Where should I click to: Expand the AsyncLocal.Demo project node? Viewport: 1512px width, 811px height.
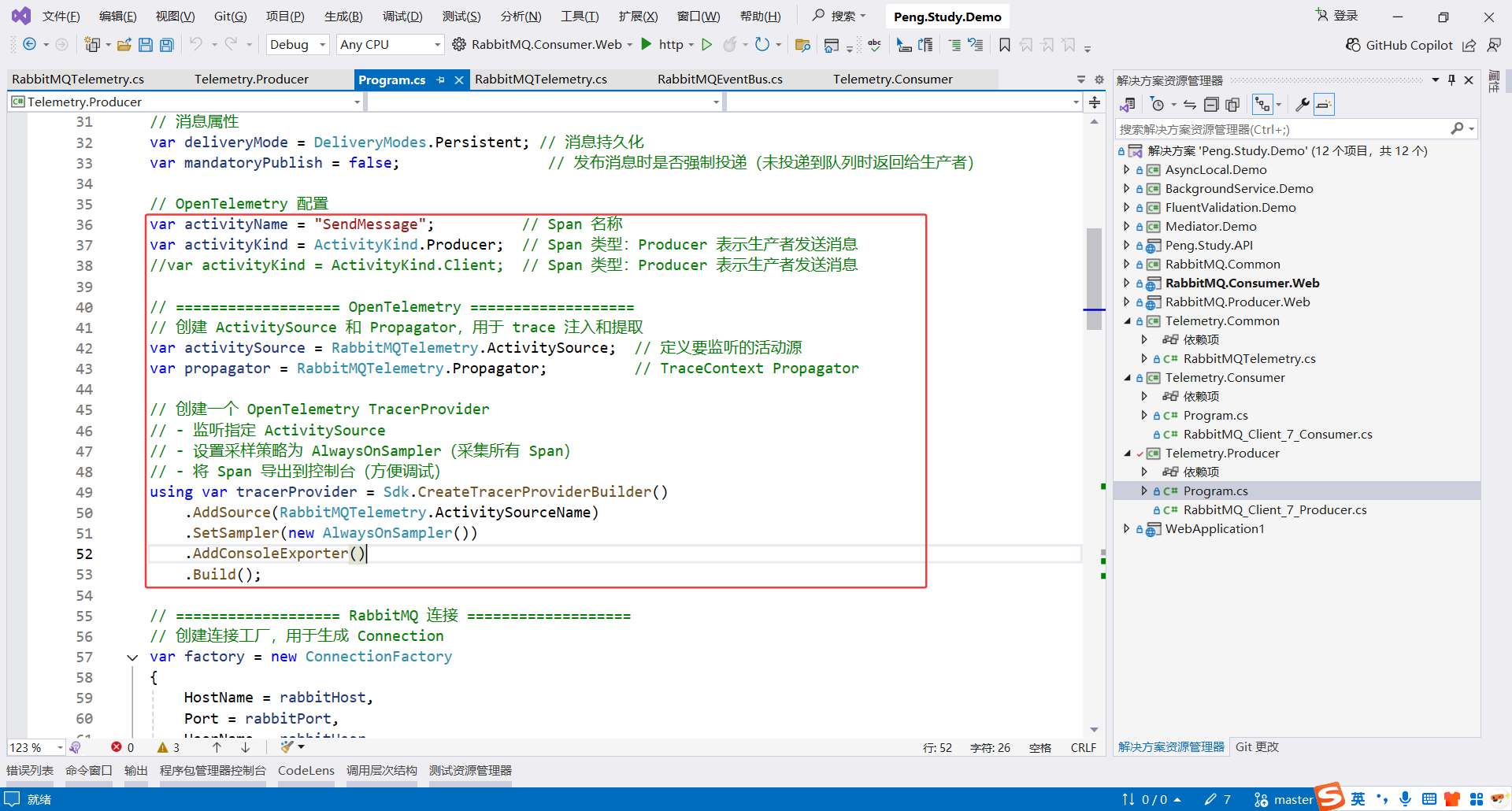pos(1126,170)
